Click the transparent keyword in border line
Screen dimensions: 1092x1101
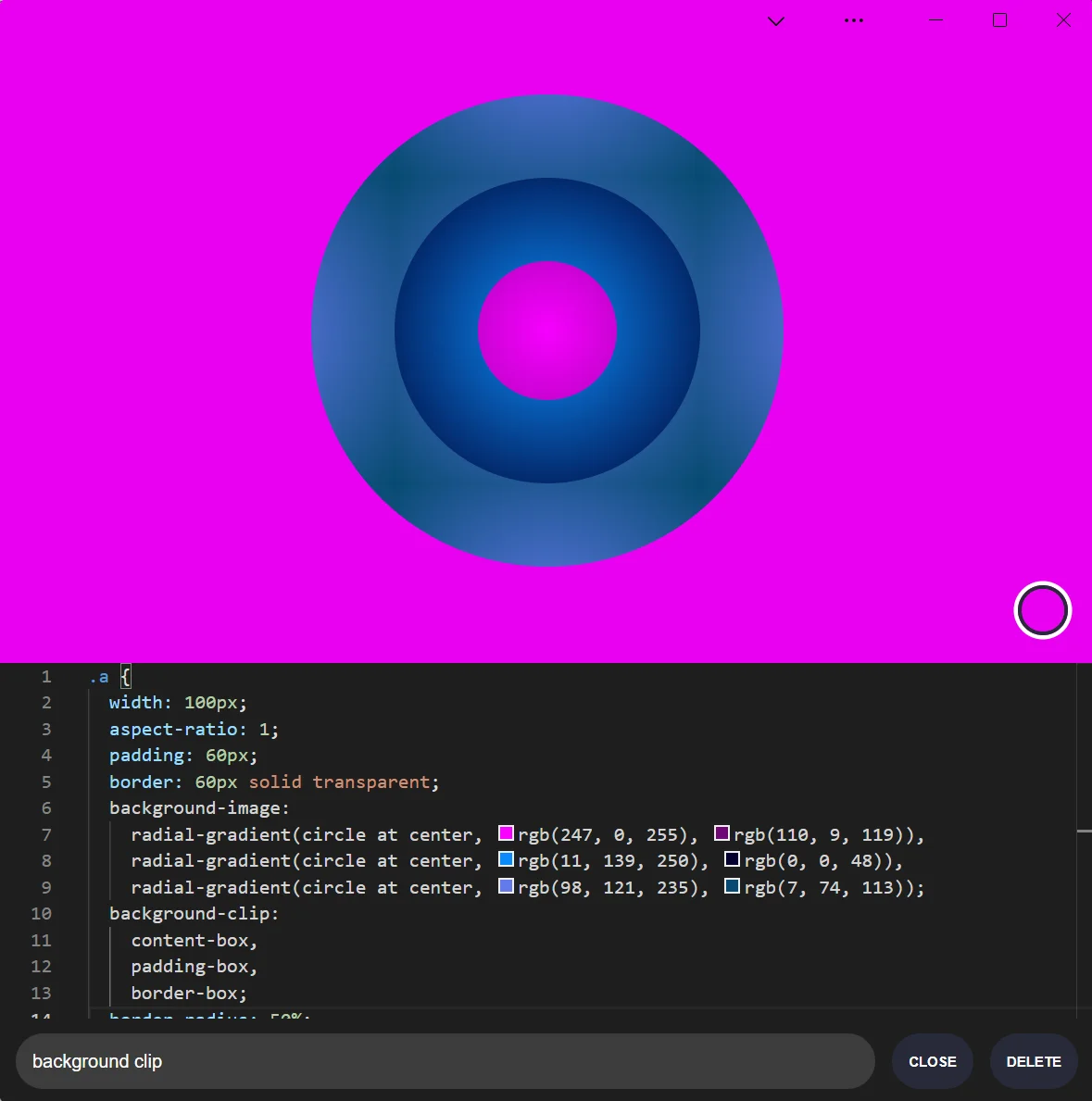[x=371, y=782]
